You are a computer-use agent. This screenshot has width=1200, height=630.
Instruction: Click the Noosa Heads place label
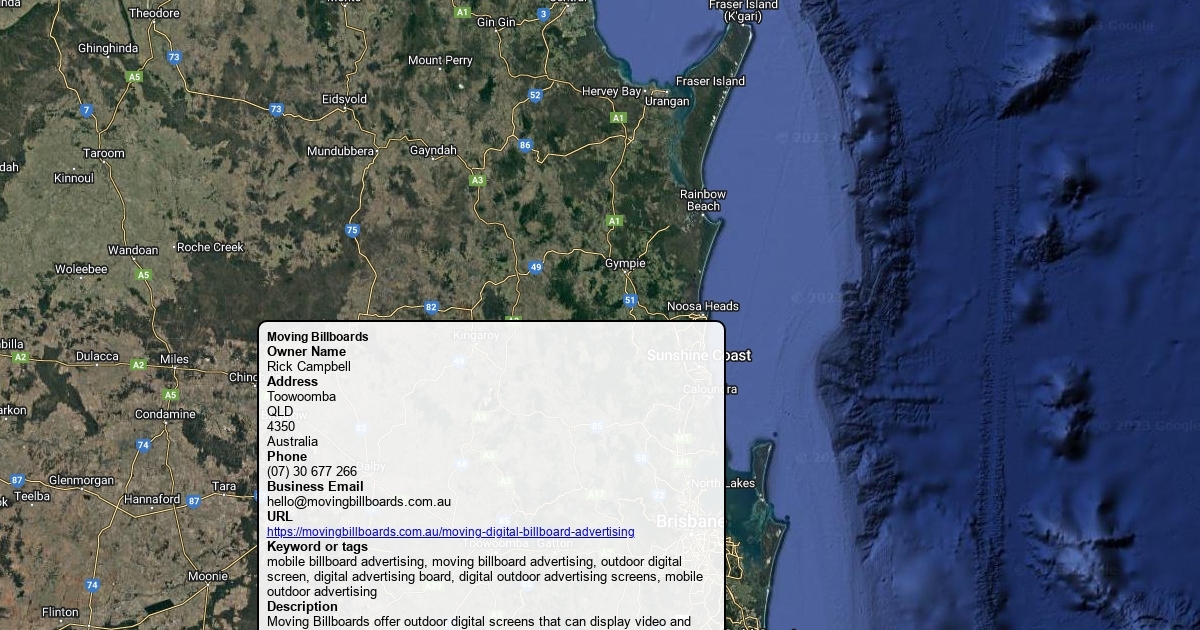[702, 307]
